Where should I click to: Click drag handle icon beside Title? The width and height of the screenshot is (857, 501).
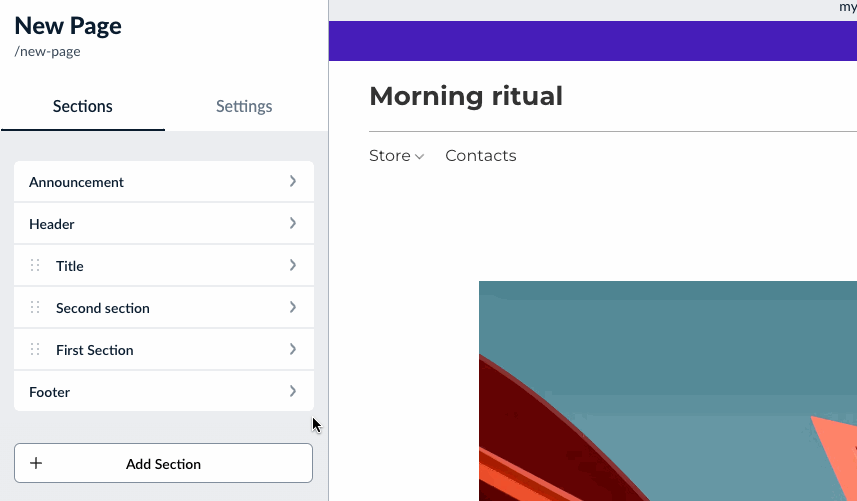[35, 266]
